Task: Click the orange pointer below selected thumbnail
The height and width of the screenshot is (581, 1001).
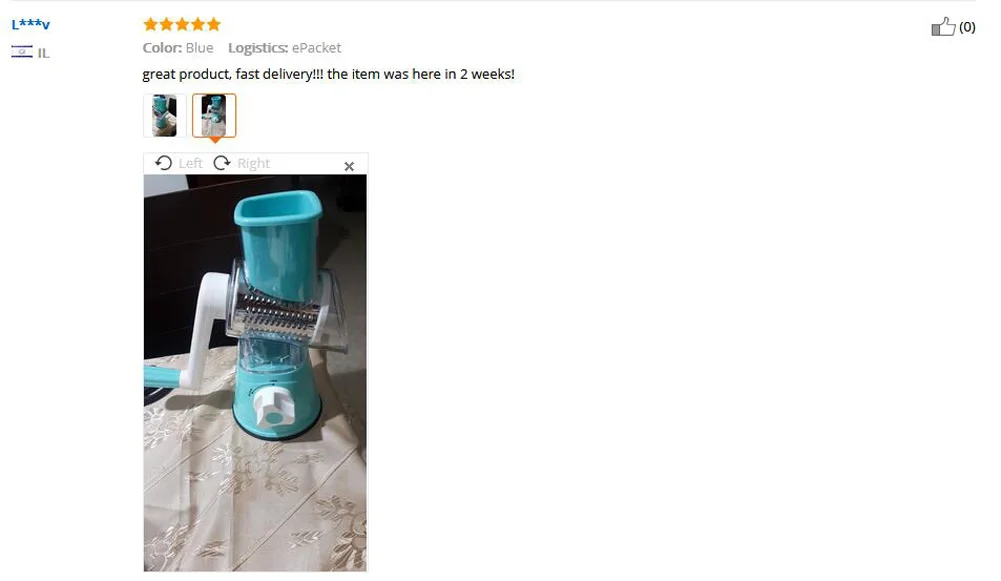Action: (x=215, y=139)
